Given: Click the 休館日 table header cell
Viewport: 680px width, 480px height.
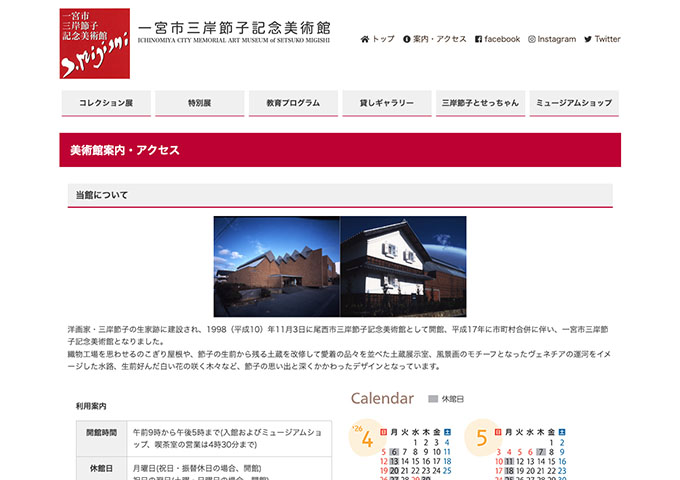Looking at the screenshot, I should 101,469.
